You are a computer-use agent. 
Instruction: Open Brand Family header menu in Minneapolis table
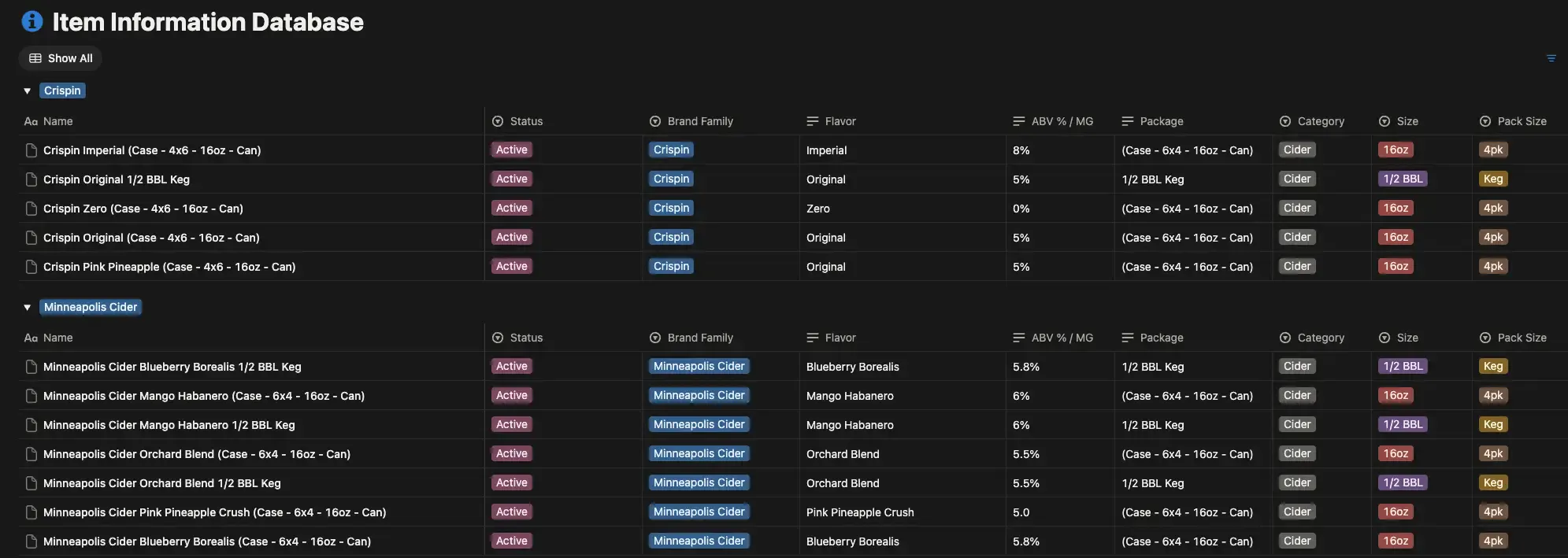691,338
